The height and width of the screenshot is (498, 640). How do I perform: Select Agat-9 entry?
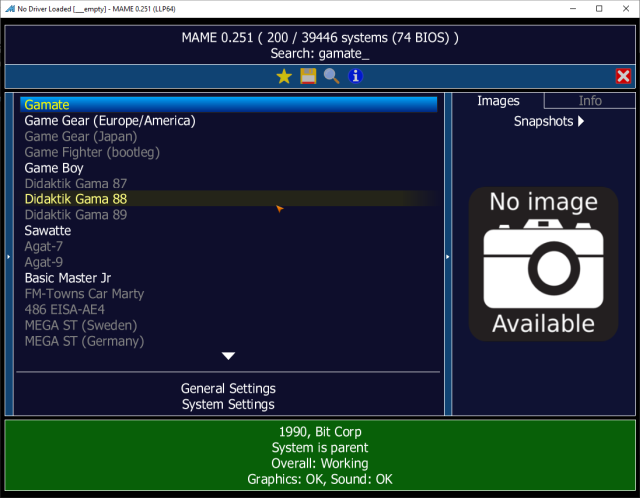pyautogui.click(x=228, y=262)
